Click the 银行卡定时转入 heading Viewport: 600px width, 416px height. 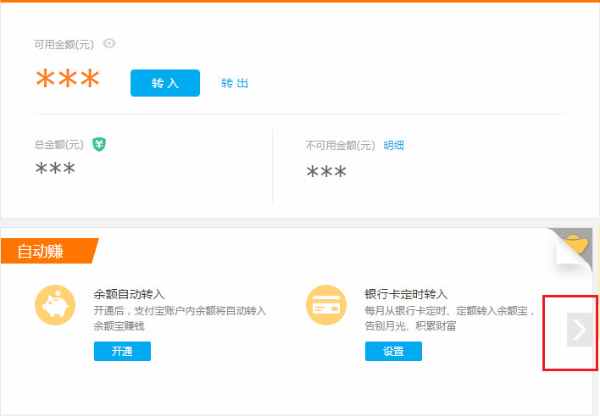pyautogui.click(x=406, y=295)
